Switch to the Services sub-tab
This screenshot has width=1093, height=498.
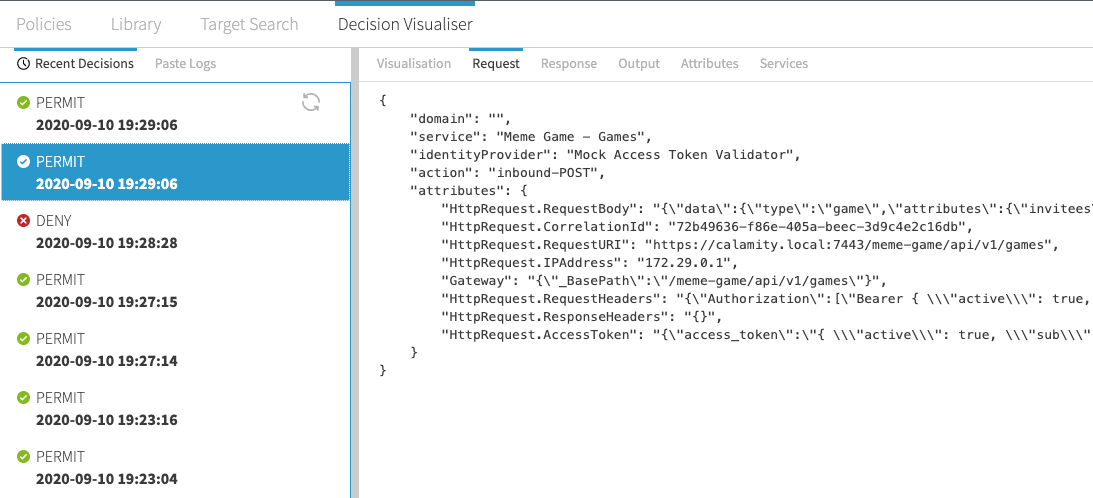pos(783,64)
